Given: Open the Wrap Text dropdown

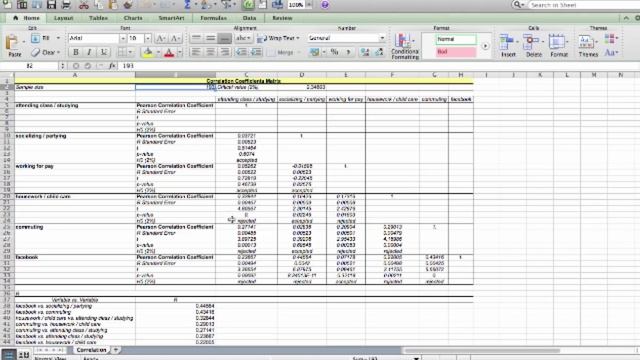Looking at the screenshot, I should pos(298,38).
